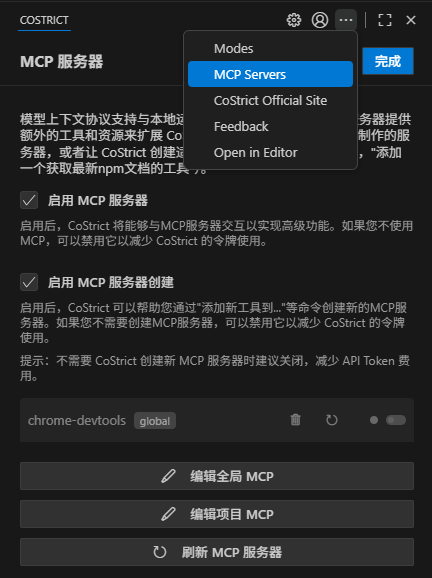Click the pencil icon on 编辑项目 MCP
The image size is (432, 578).
(168, 514)
